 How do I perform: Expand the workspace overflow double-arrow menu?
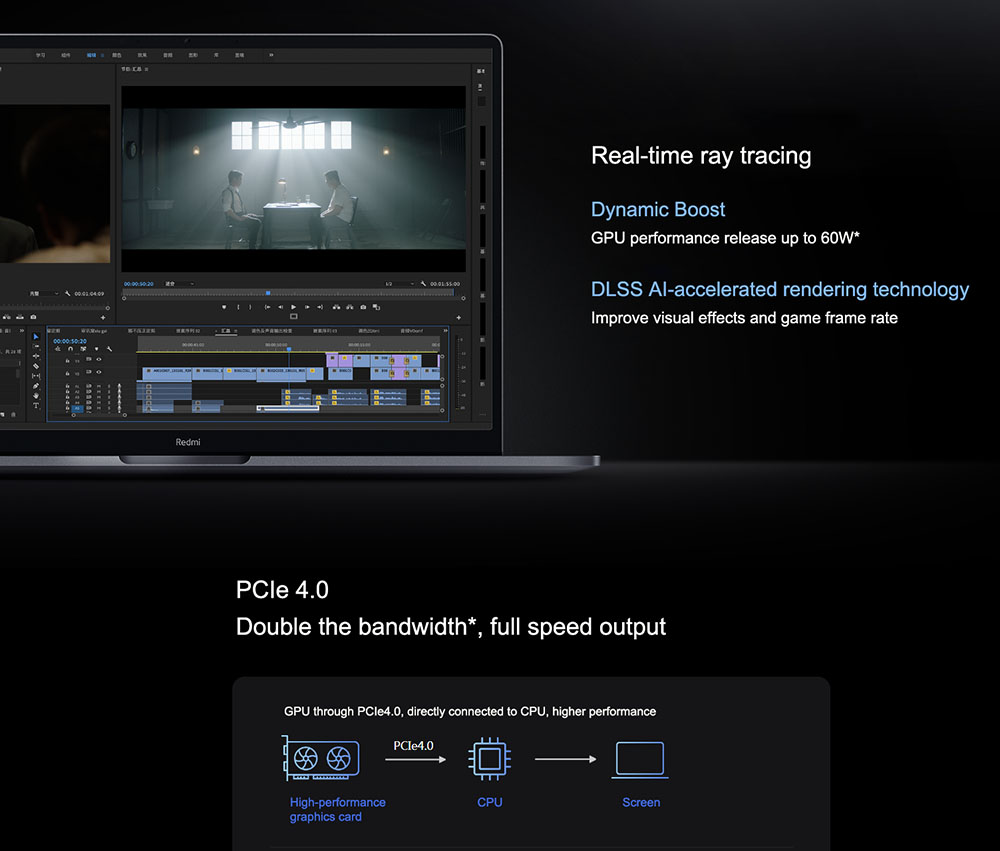coord(271,55)
